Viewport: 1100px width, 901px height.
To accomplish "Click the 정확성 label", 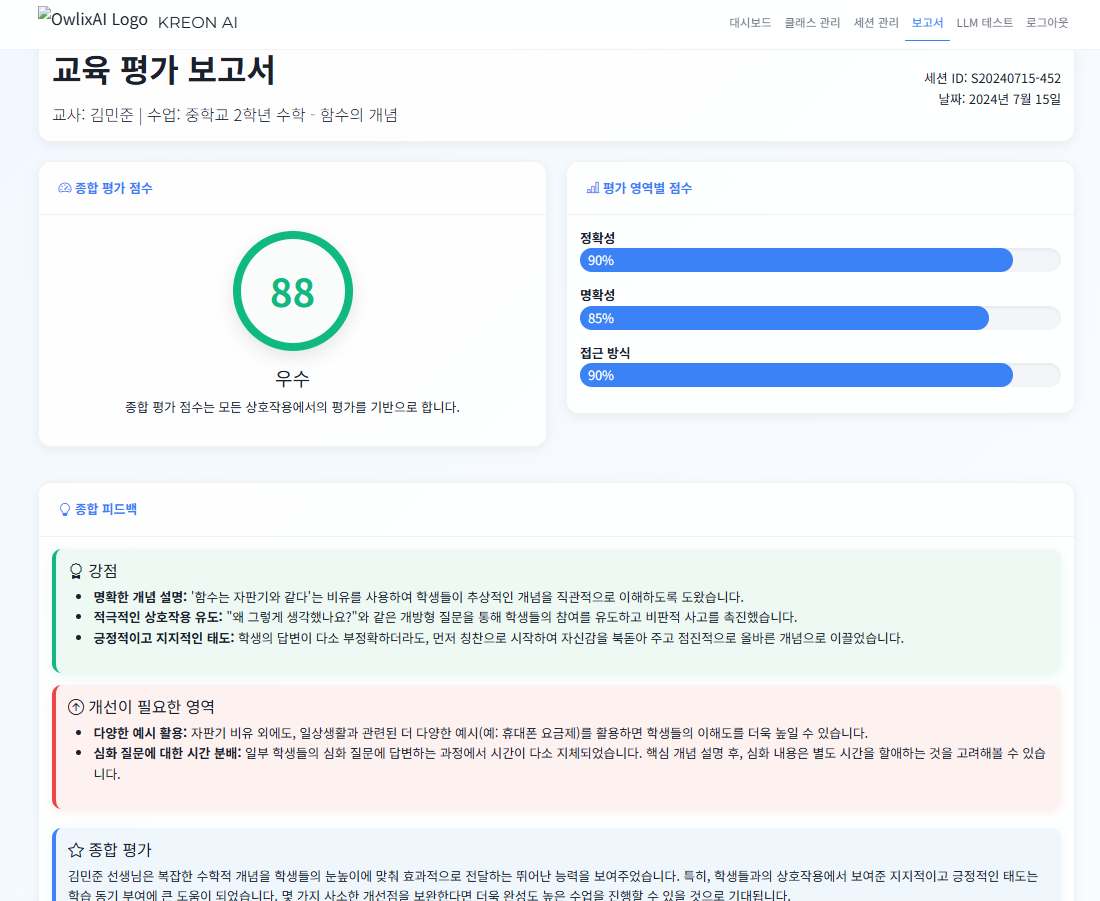I will [598, 239].
